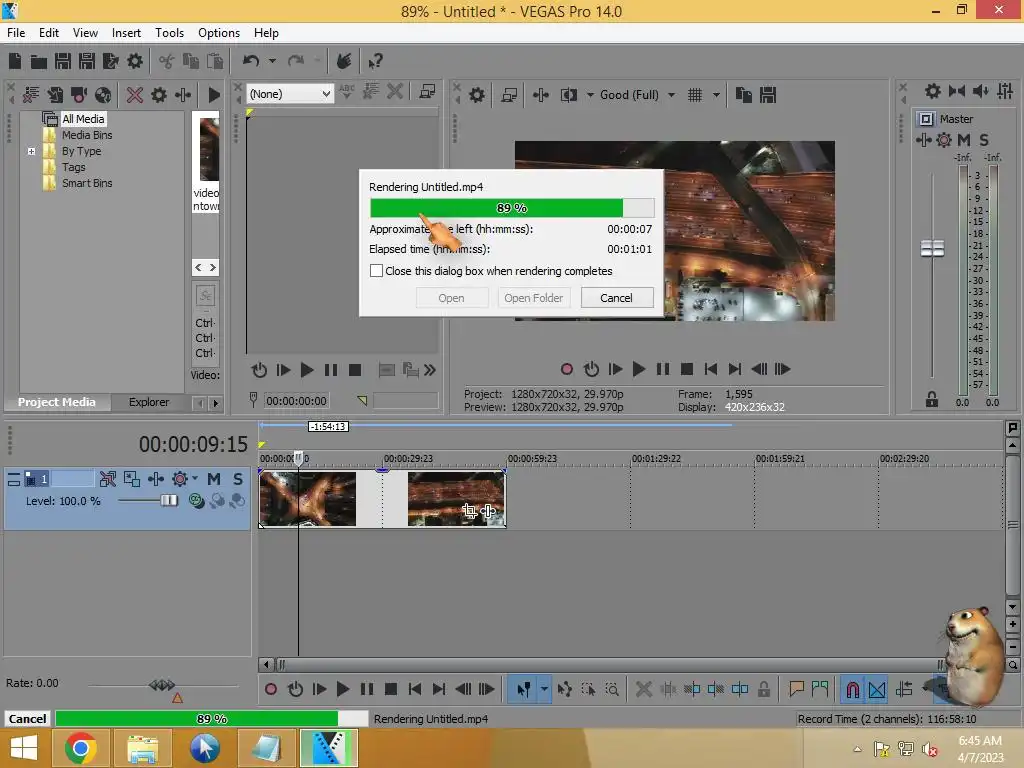Screen dimensions: 1024x768
Task: Click Copy snapshot to clipboard icon
Action: coord(744,95)
